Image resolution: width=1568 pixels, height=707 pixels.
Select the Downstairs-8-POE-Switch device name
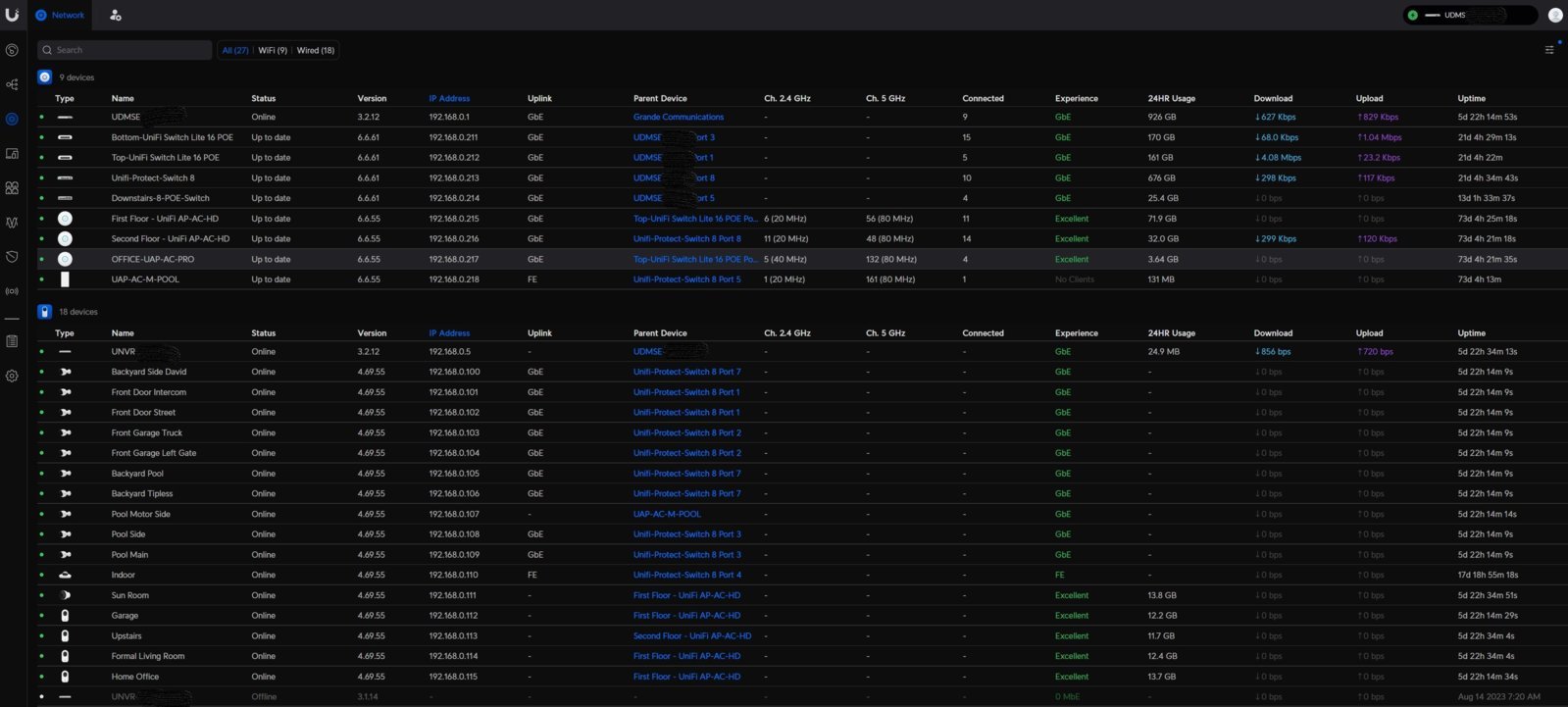click(160, 198)
